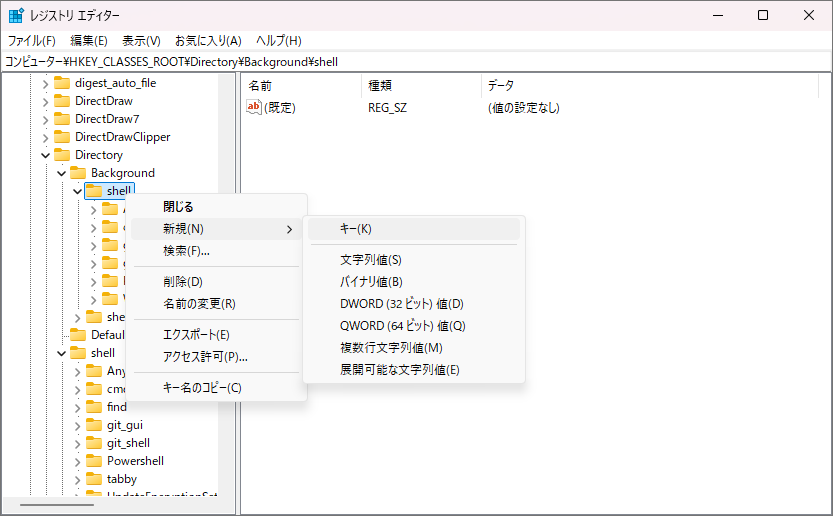Create new 文字列値(S)

click(x=414, y=260)
